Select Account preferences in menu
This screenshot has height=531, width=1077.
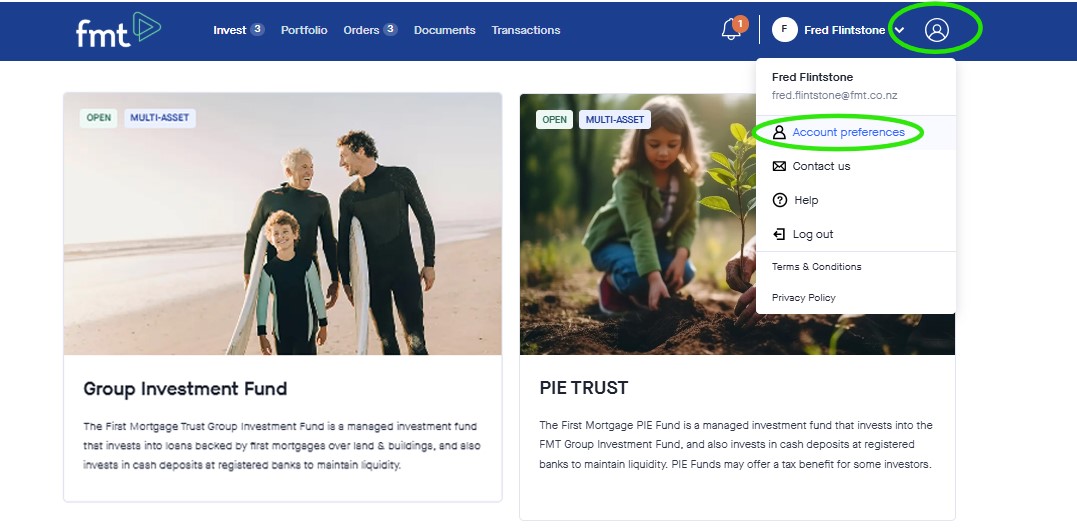[x=848, y=132]
